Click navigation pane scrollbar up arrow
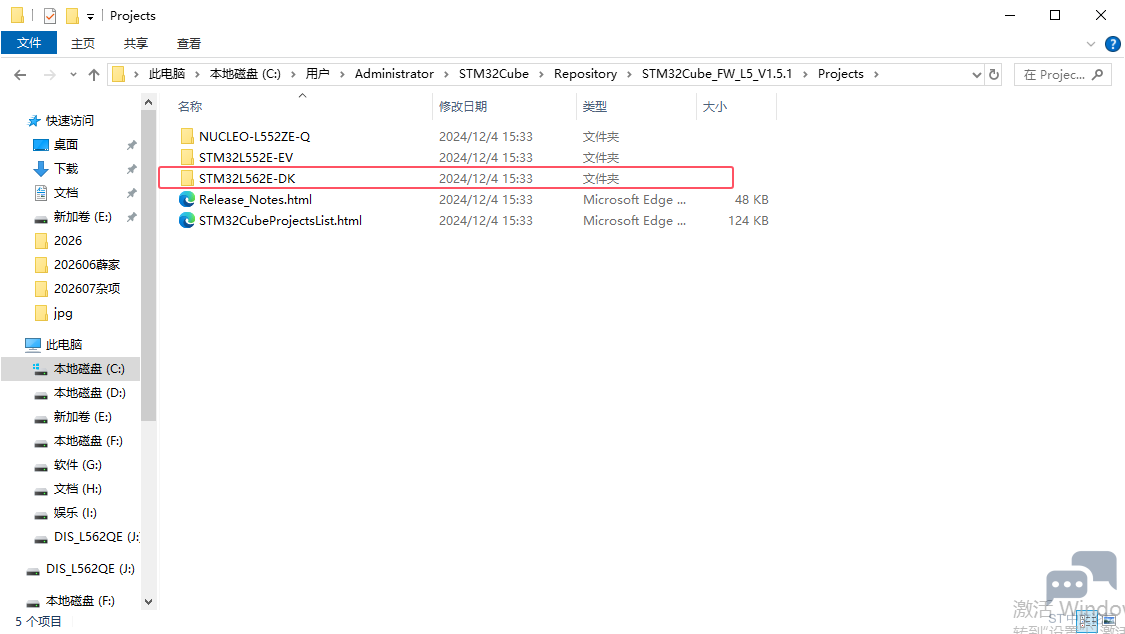The width and height of the screenshot is (1125, 634). coord(149,103)
